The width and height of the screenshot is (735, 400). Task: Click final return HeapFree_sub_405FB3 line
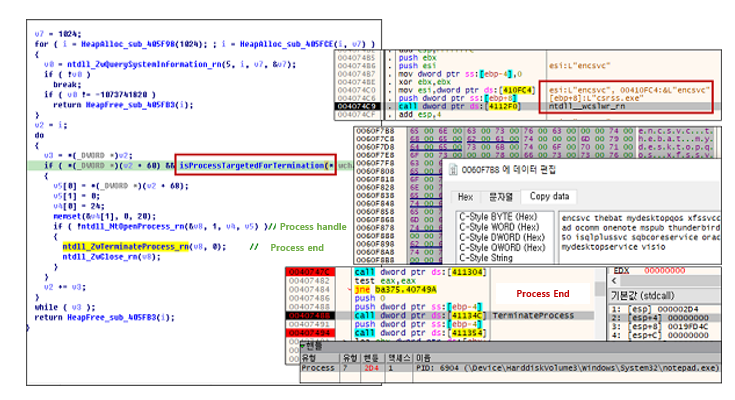pos(104,317)
